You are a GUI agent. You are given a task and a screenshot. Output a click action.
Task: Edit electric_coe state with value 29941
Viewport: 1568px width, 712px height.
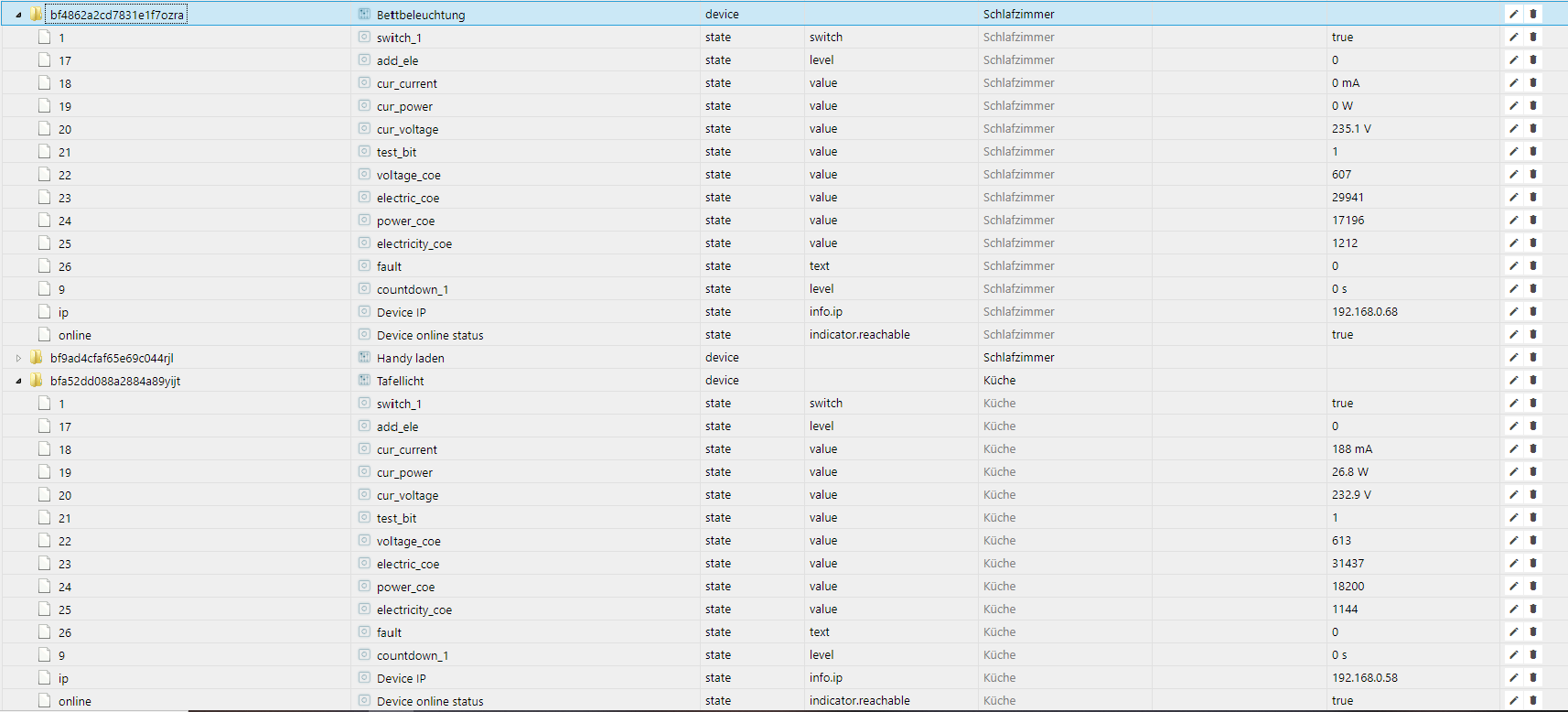(1514, 198)
